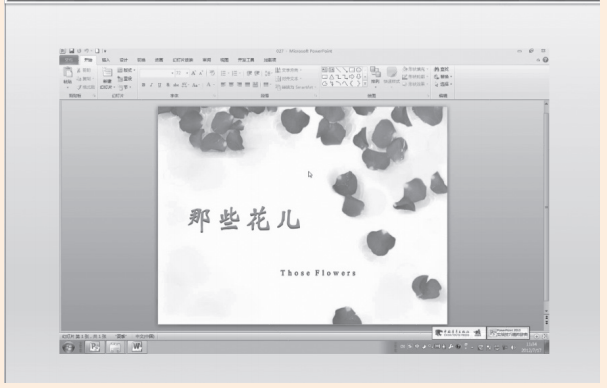Open the Shape Effects dropdown
This screenshot has height=388, width=607.
click(415, 84)
